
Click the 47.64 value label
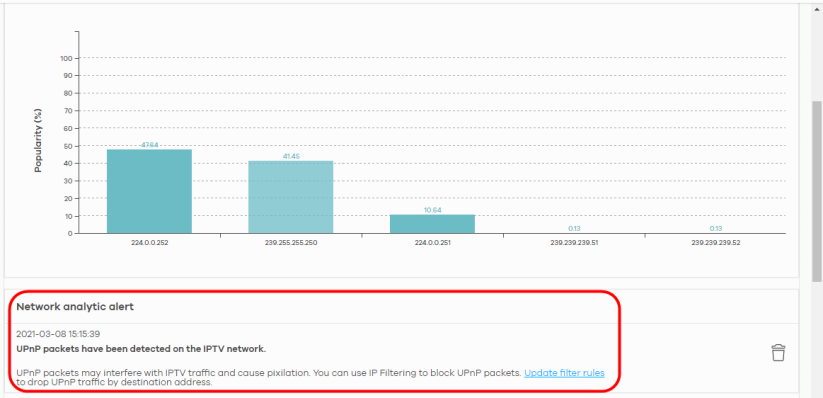(149, 145)
